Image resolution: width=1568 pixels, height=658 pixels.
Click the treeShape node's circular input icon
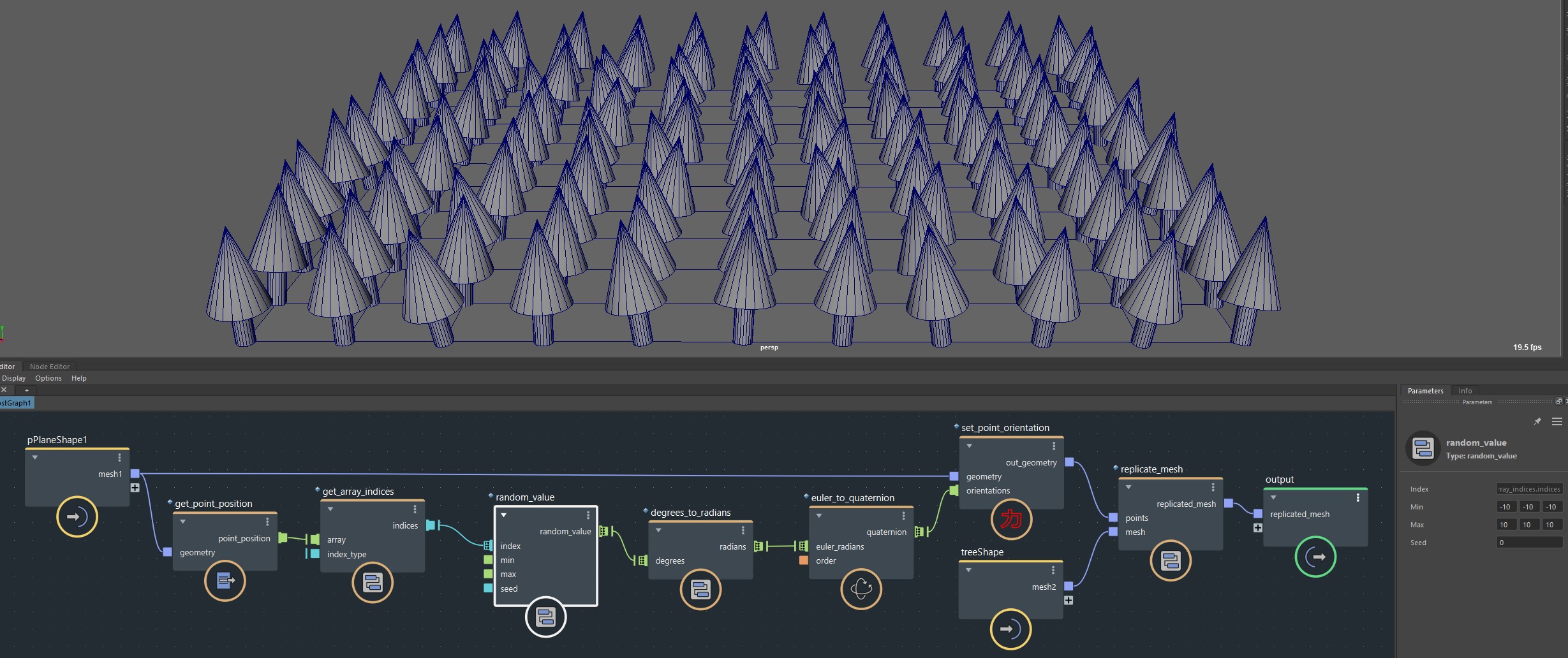(x=1010, y=629)
